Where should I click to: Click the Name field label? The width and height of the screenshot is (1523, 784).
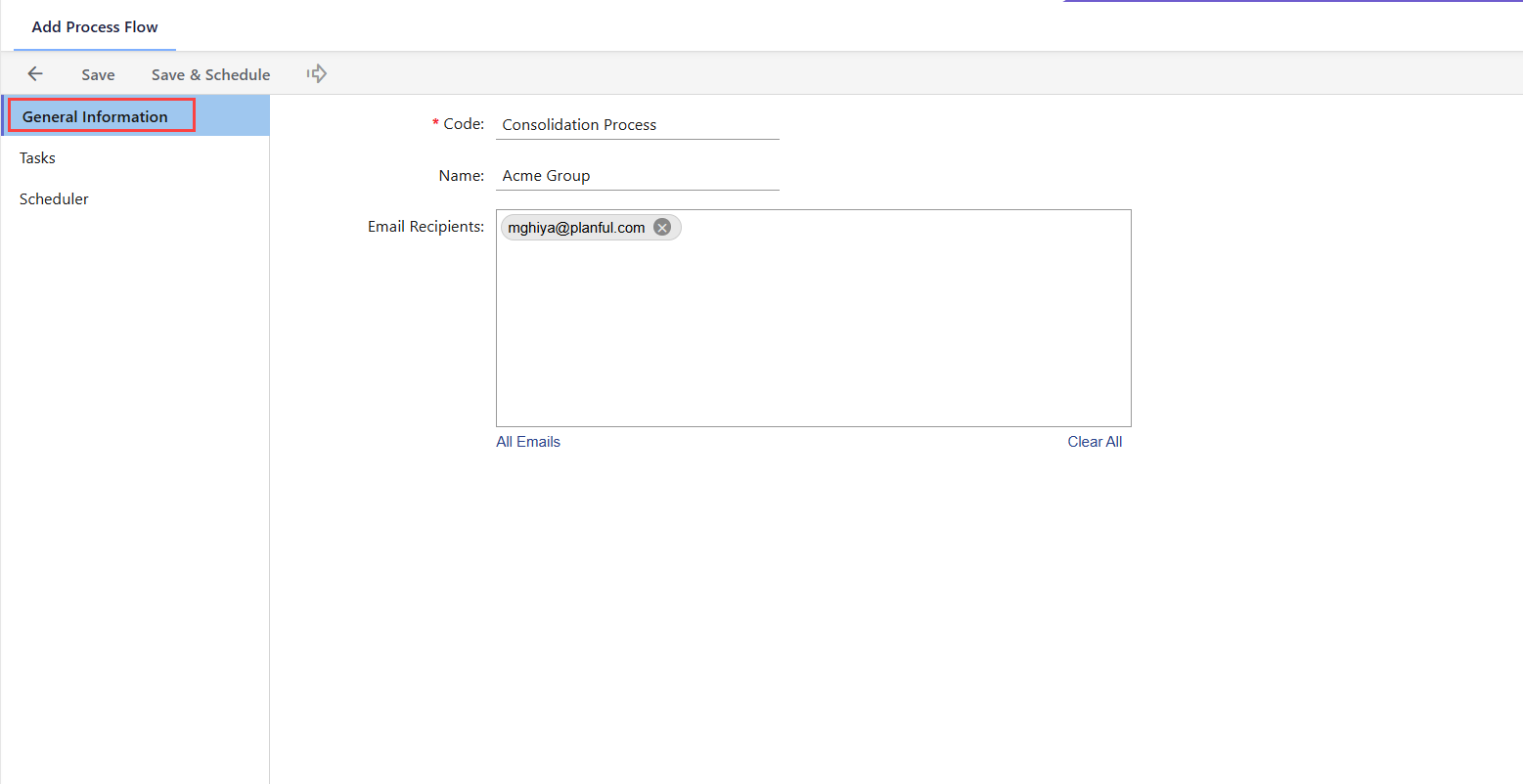click(x=462, y=176)
